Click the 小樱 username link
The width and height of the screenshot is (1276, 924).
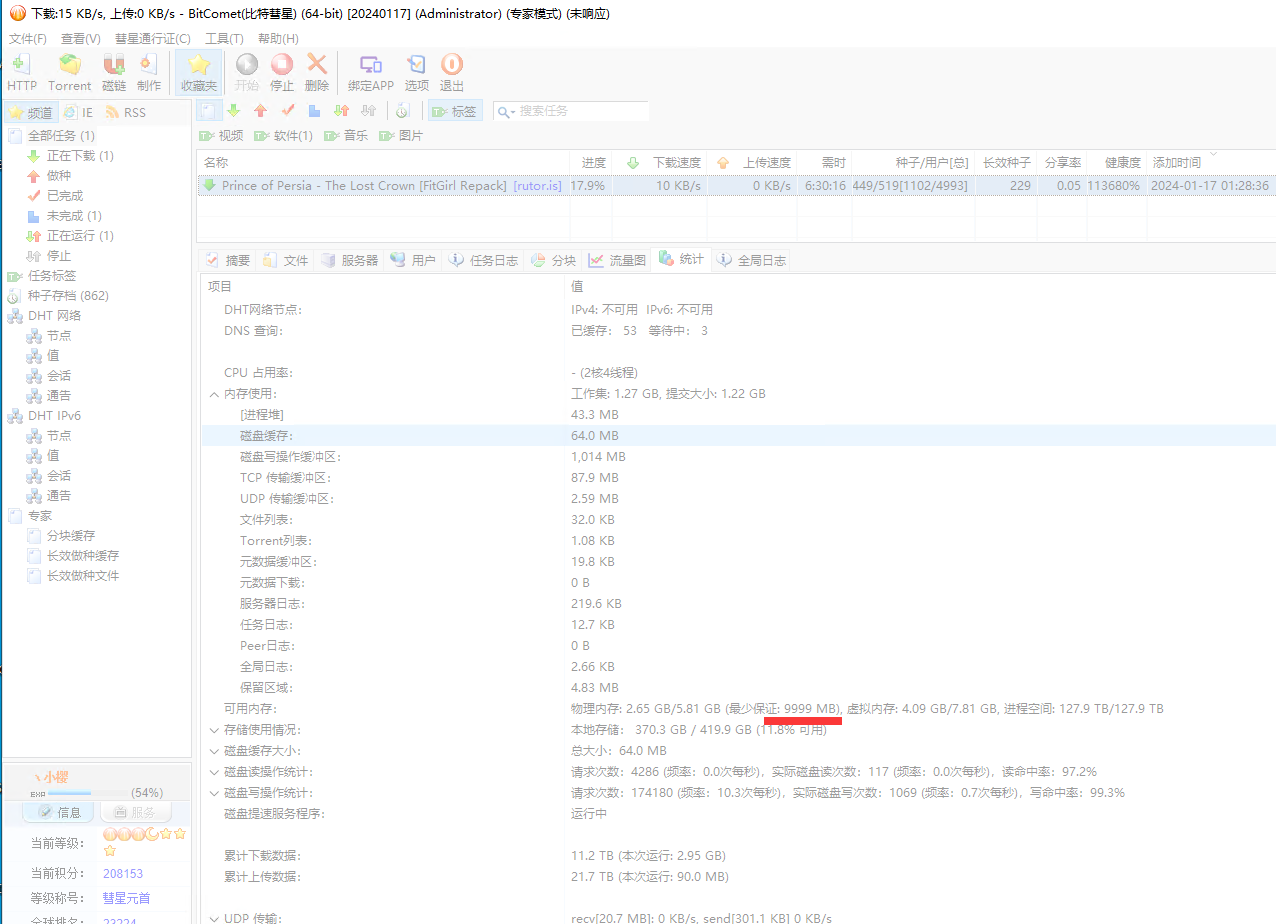55,777
